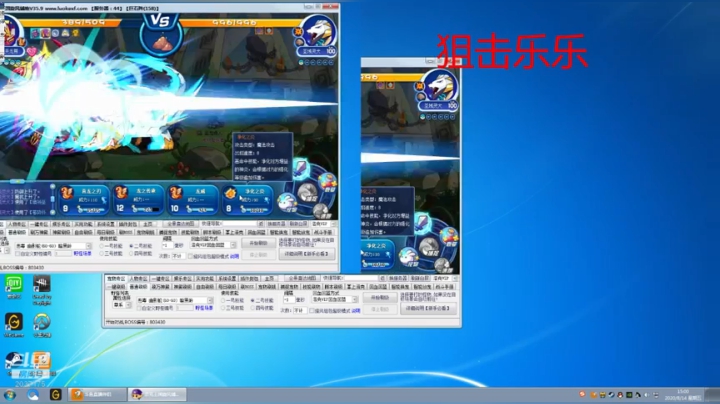Launch the blue cloud browser pinned on taskbar
The height and width of the screenshot is (404, 720).
tap(33, 394)
